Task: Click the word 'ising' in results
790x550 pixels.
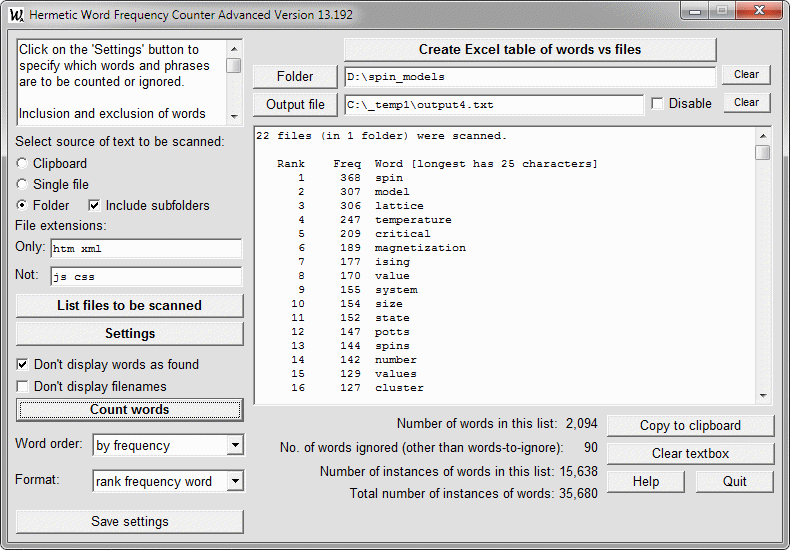Action: (392, 262)
